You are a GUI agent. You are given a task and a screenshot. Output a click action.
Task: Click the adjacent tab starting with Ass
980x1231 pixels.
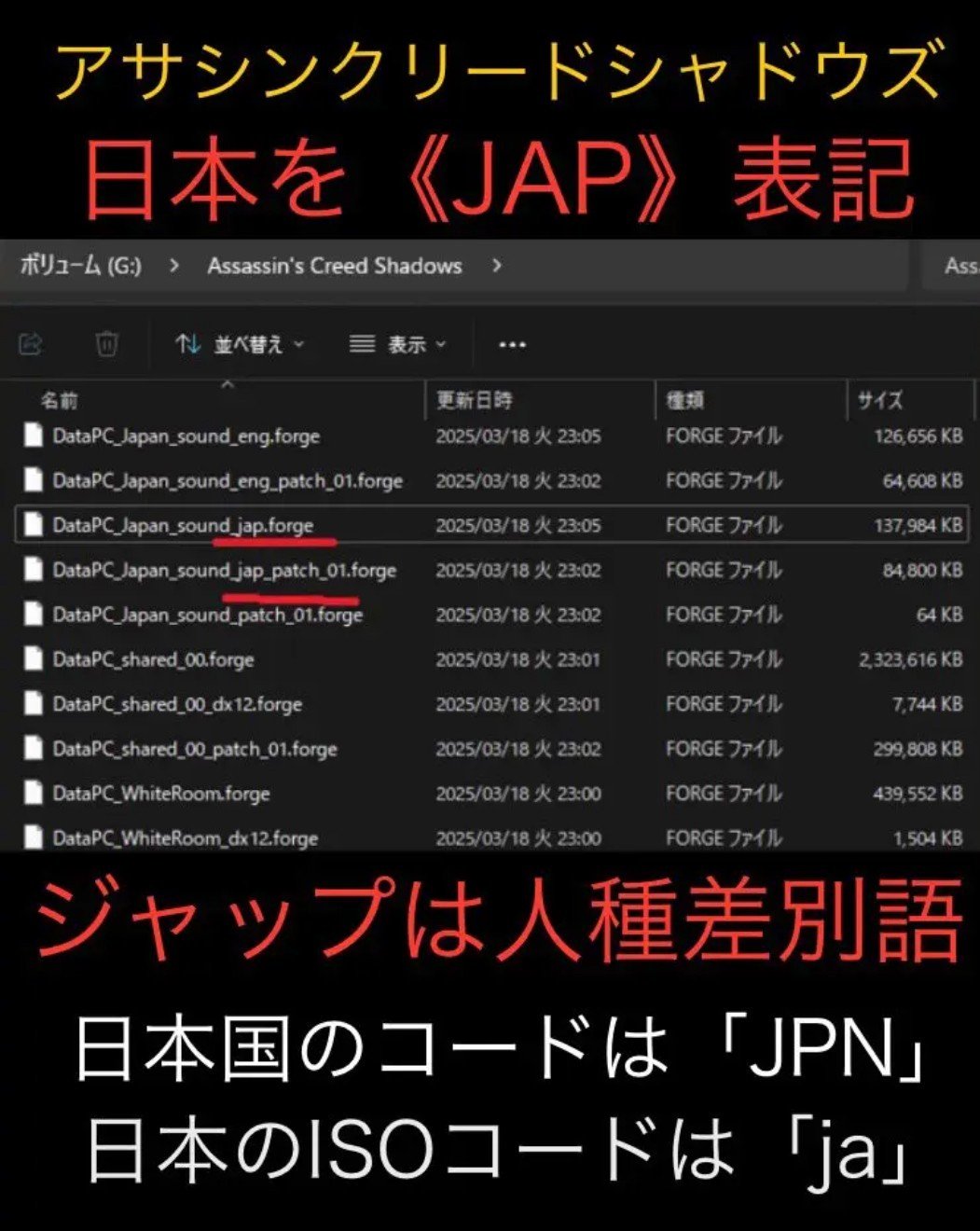(953, 266)
